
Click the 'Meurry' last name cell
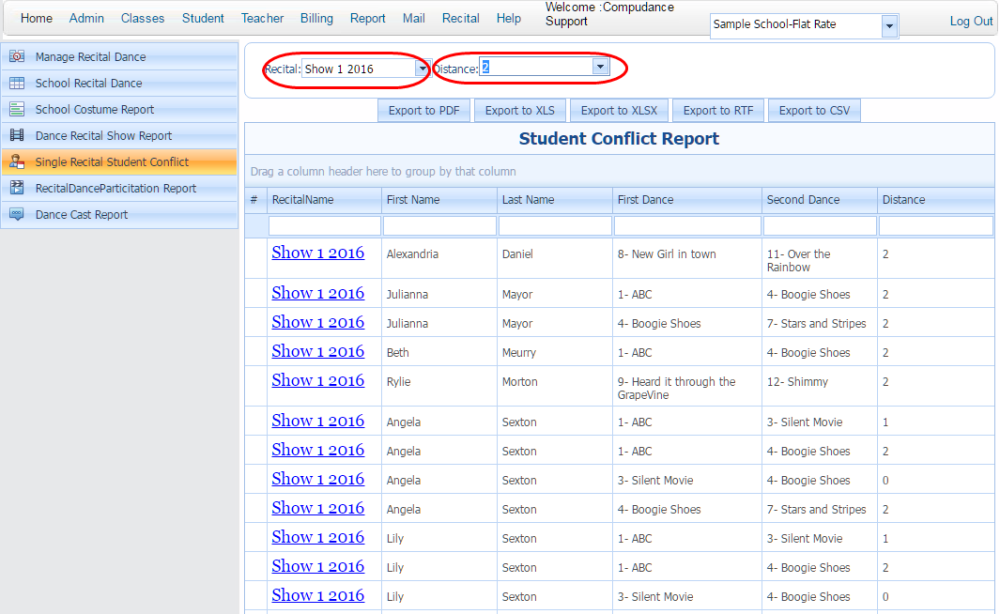click(x=554, y=353)
